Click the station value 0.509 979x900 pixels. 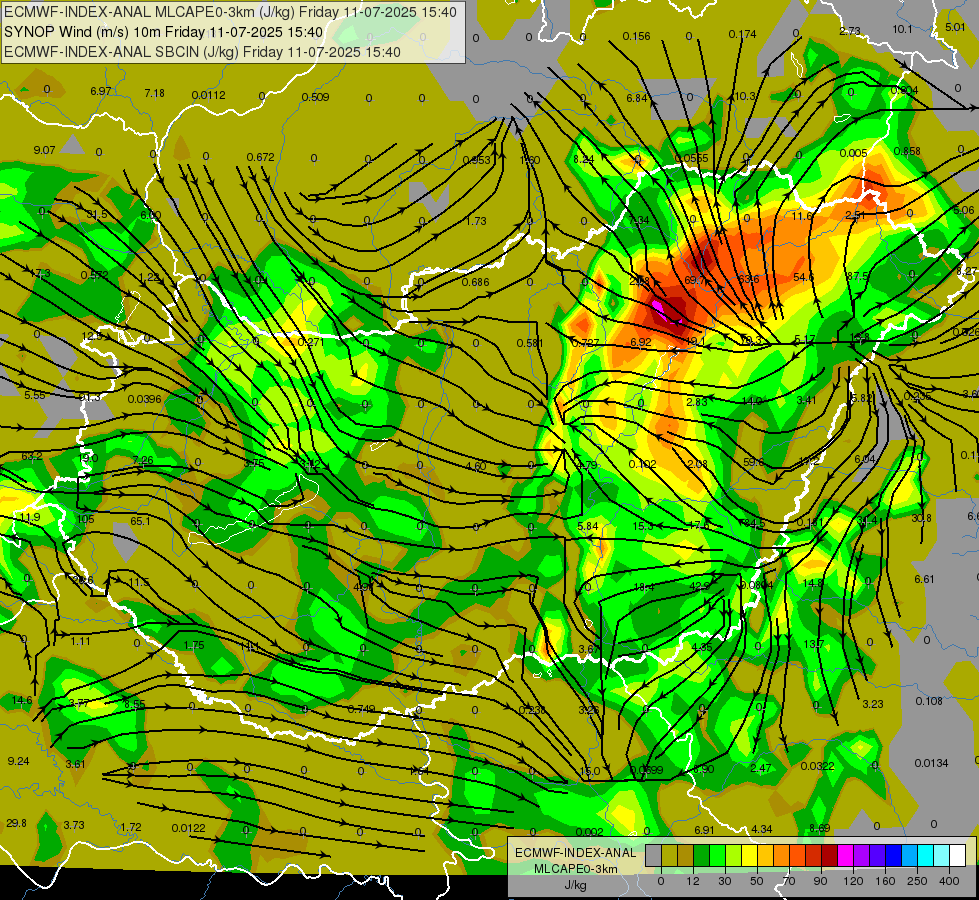point(315,97)
